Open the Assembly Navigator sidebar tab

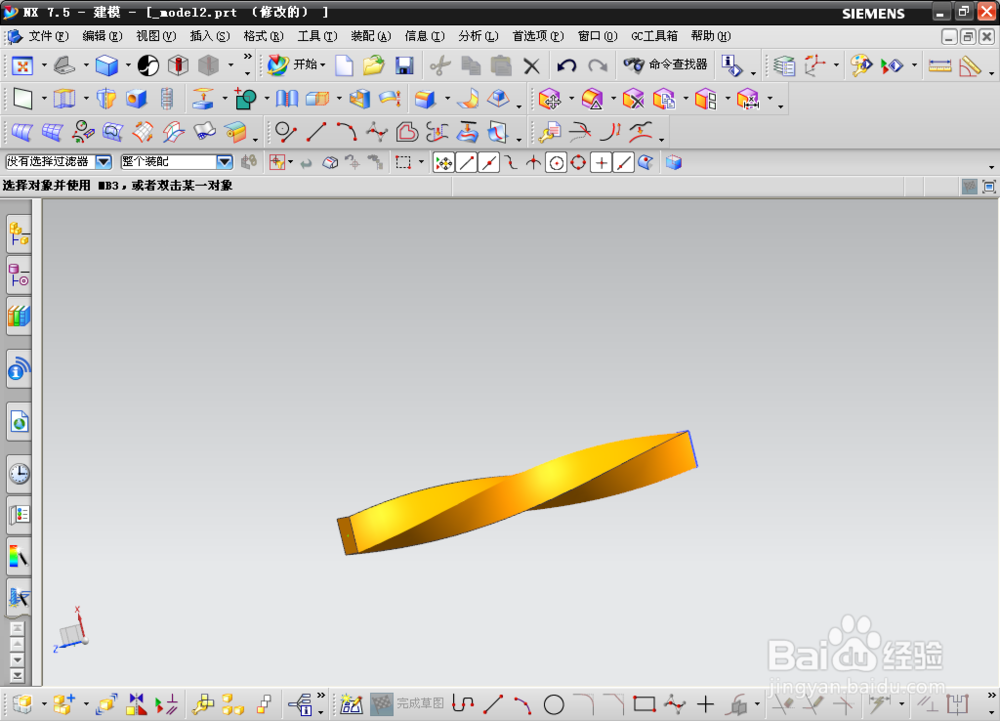(x=19, y=235)
